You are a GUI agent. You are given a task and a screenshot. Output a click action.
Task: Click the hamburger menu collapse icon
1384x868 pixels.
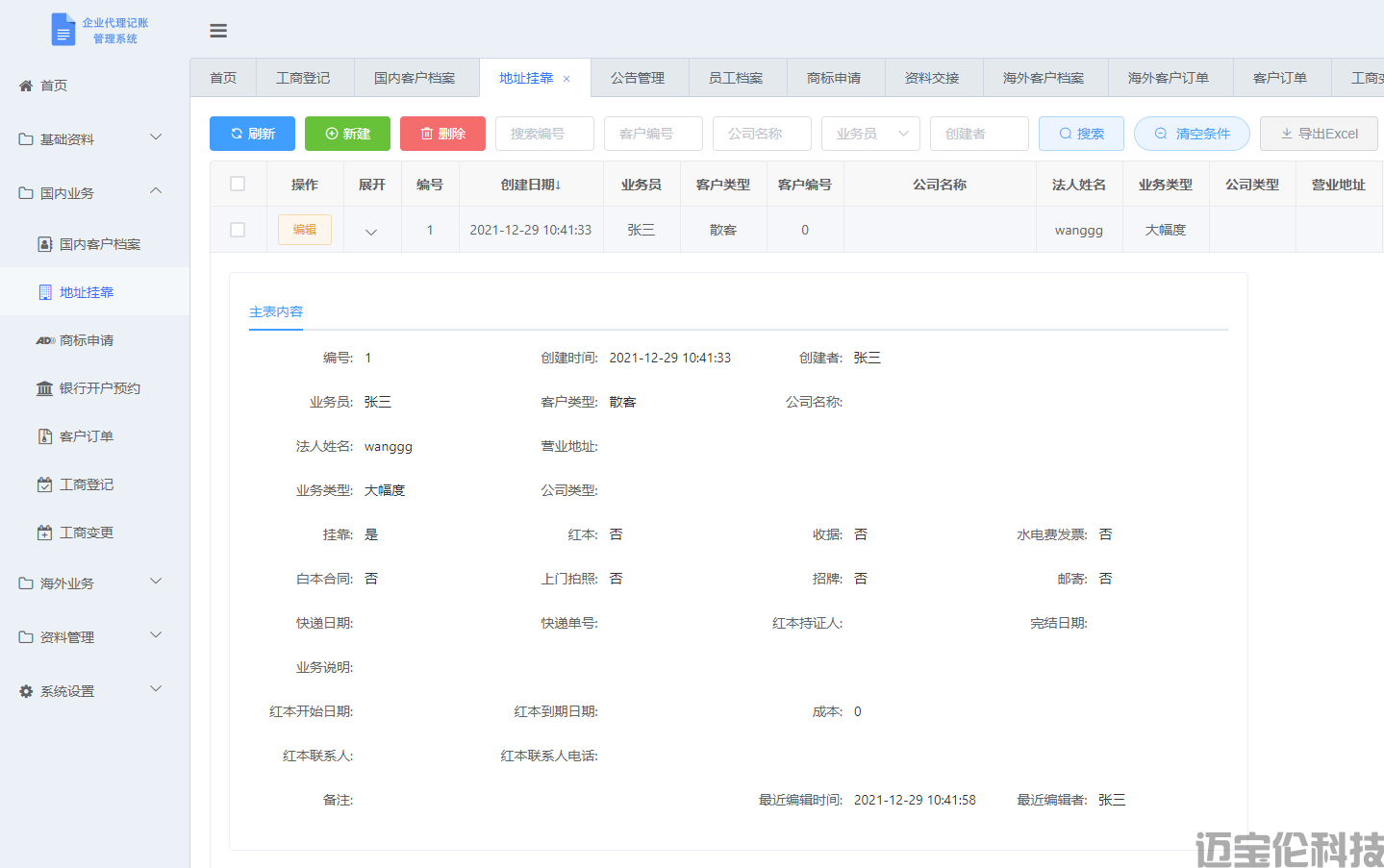[x=218, y=31]
